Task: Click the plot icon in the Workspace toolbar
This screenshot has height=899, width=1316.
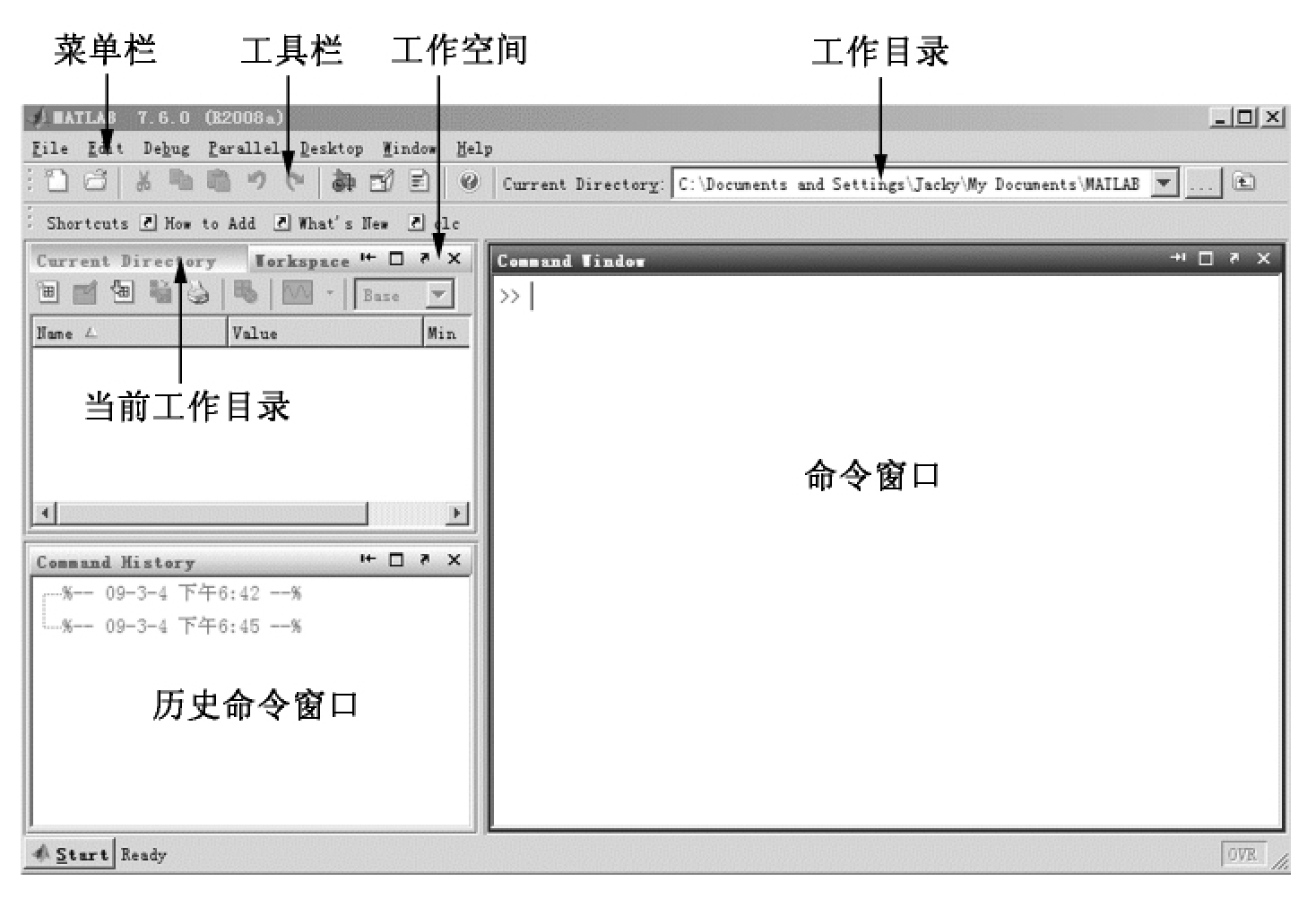Action: click(297, 293)
